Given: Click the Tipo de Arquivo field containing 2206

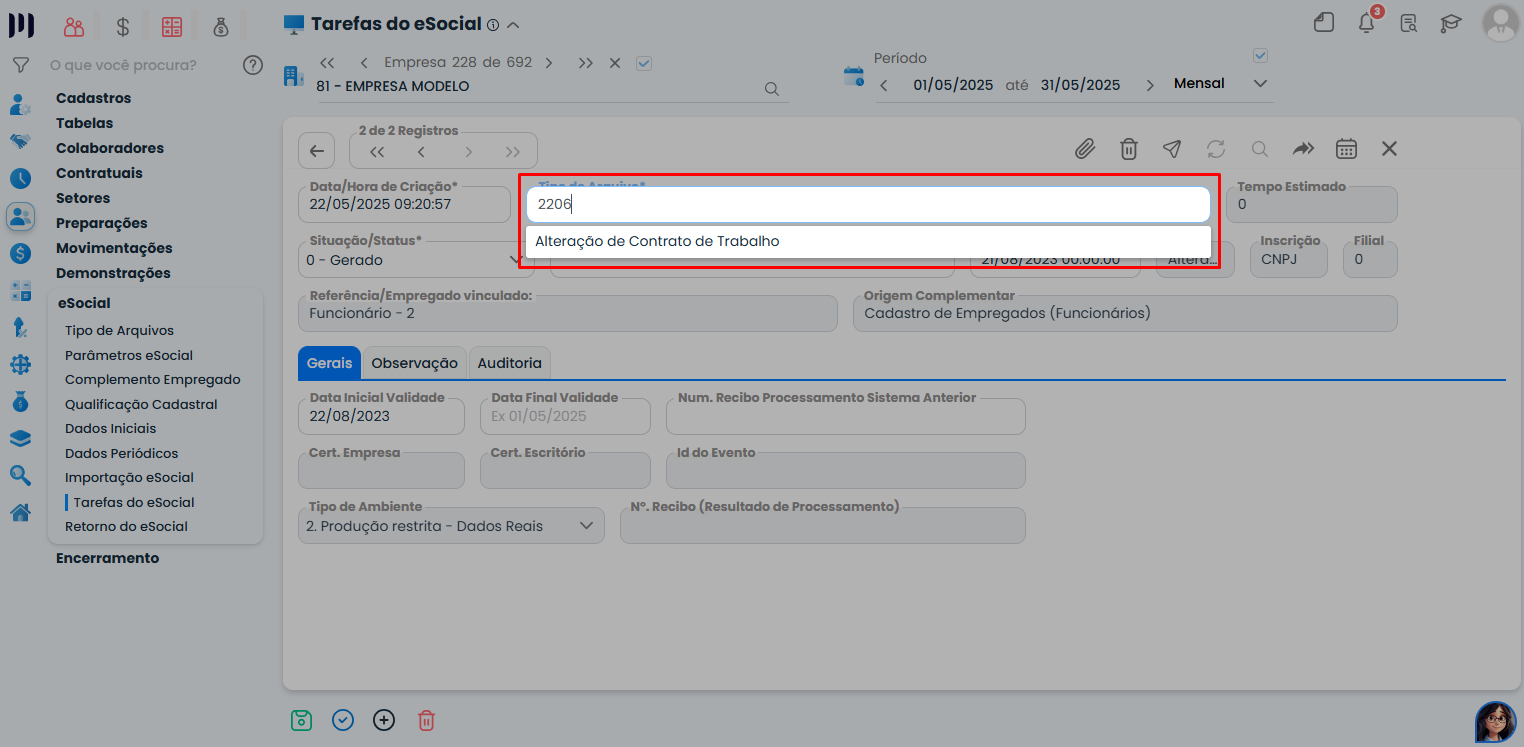Looking at the screenshot, I should tap(868, 204).
